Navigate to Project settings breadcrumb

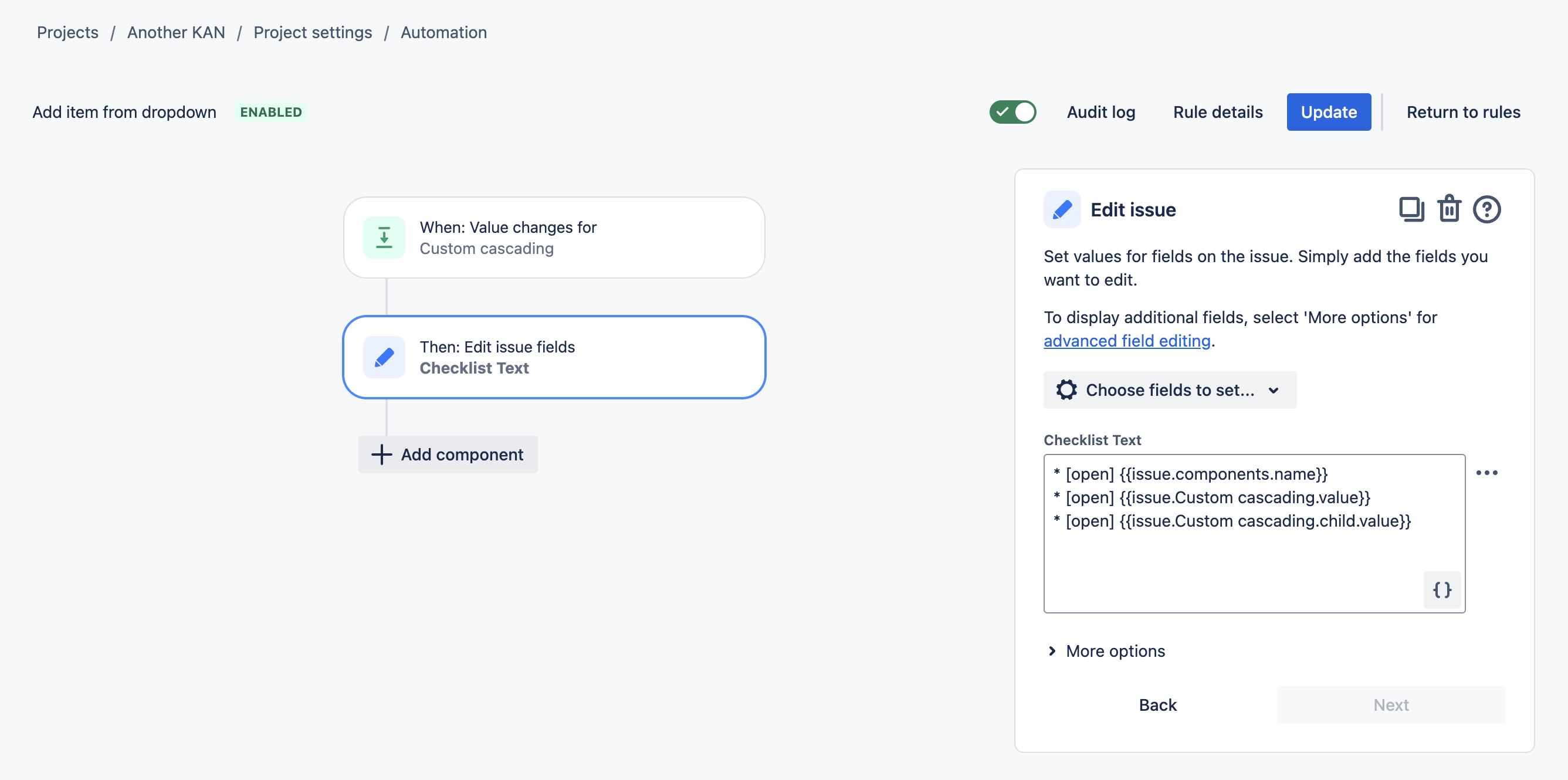pyautogui.click(x=312, y=32)
